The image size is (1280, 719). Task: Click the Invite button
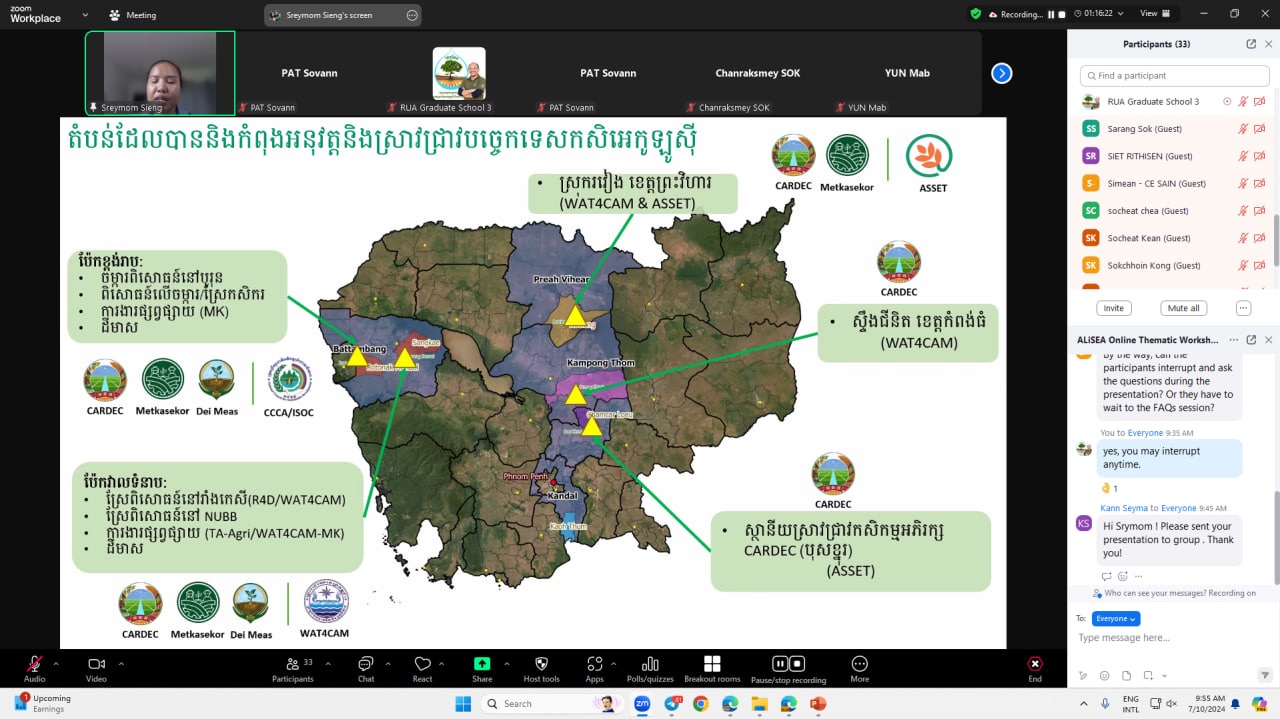point(1113,308)
